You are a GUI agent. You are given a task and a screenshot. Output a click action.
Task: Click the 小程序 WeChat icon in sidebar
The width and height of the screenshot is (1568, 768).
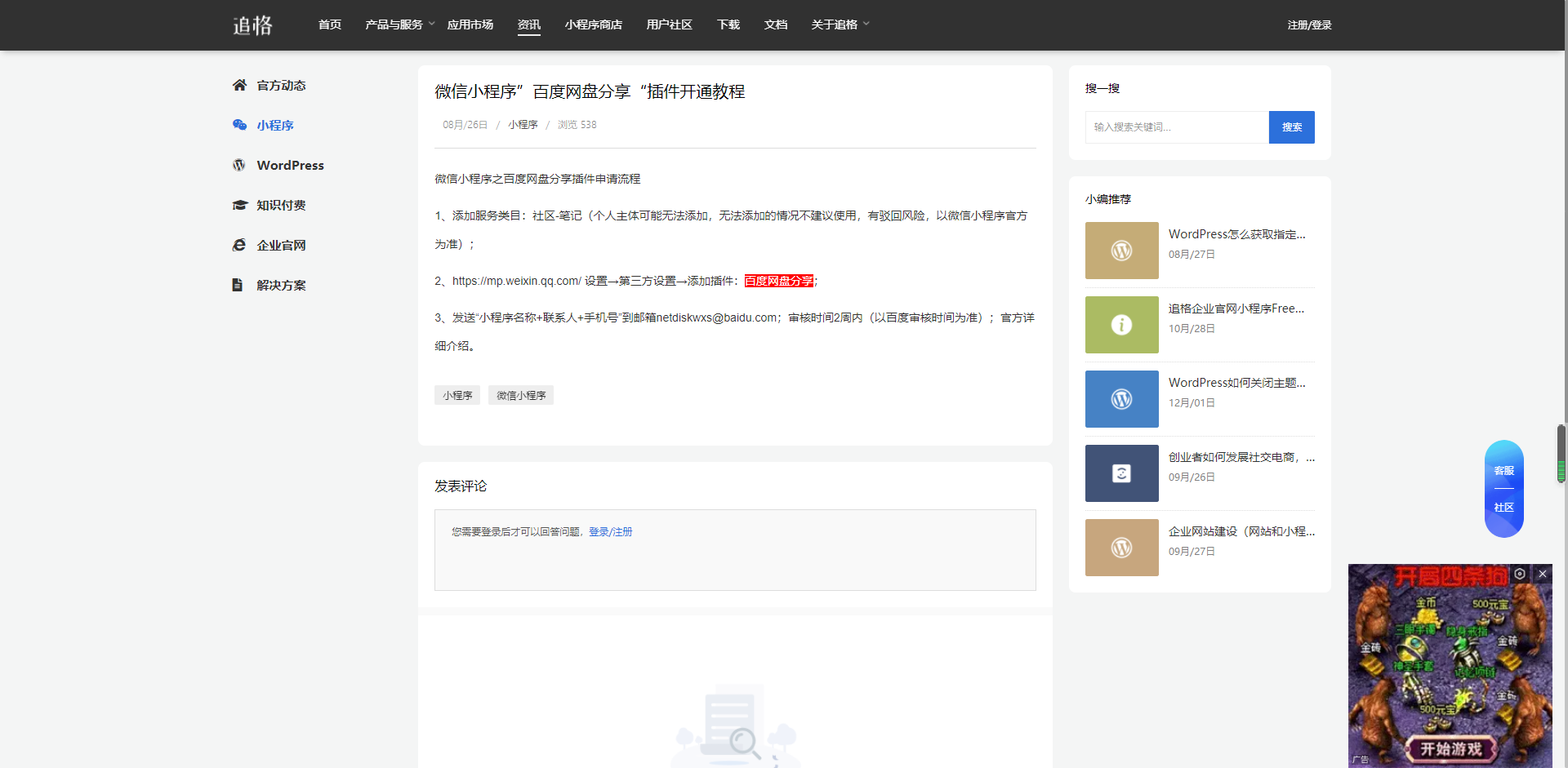tap(239, 125)
